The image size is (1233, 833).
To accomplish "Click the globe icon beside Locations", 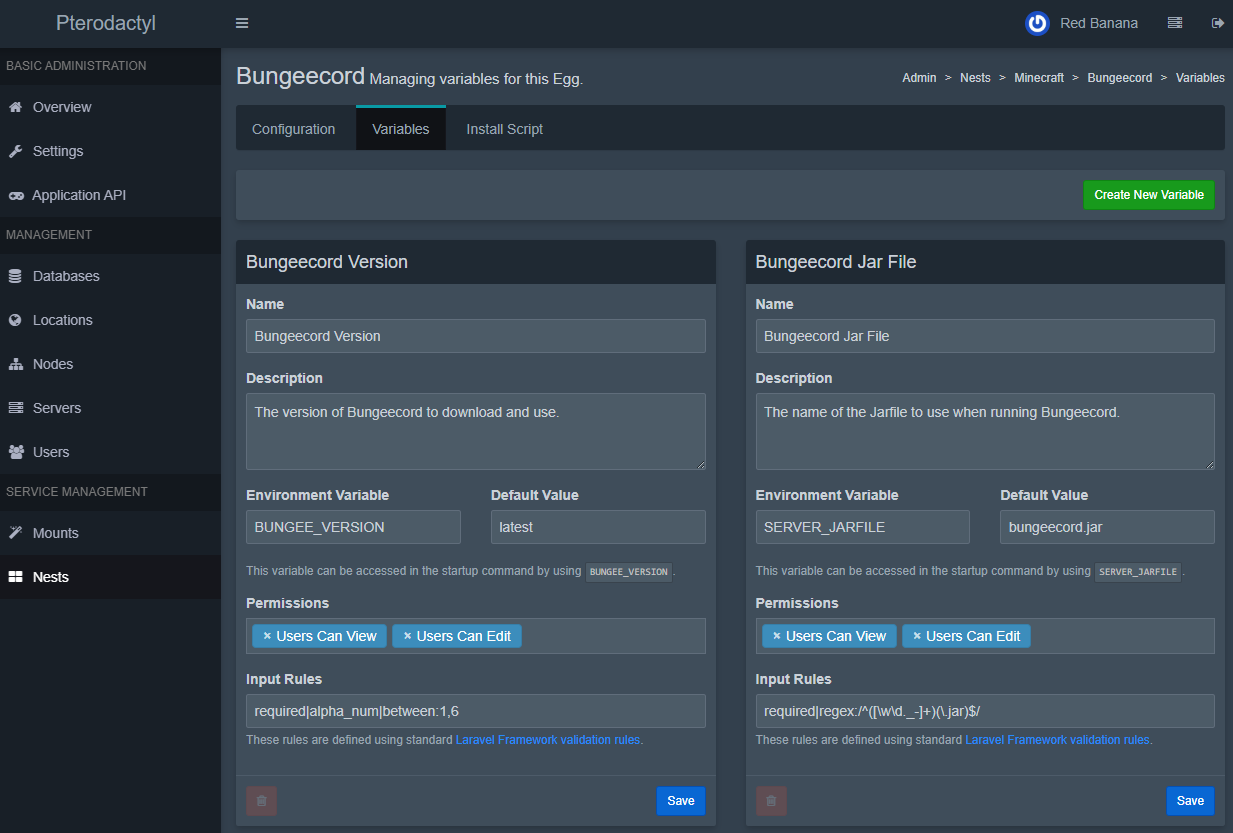I will pos(15,320).
